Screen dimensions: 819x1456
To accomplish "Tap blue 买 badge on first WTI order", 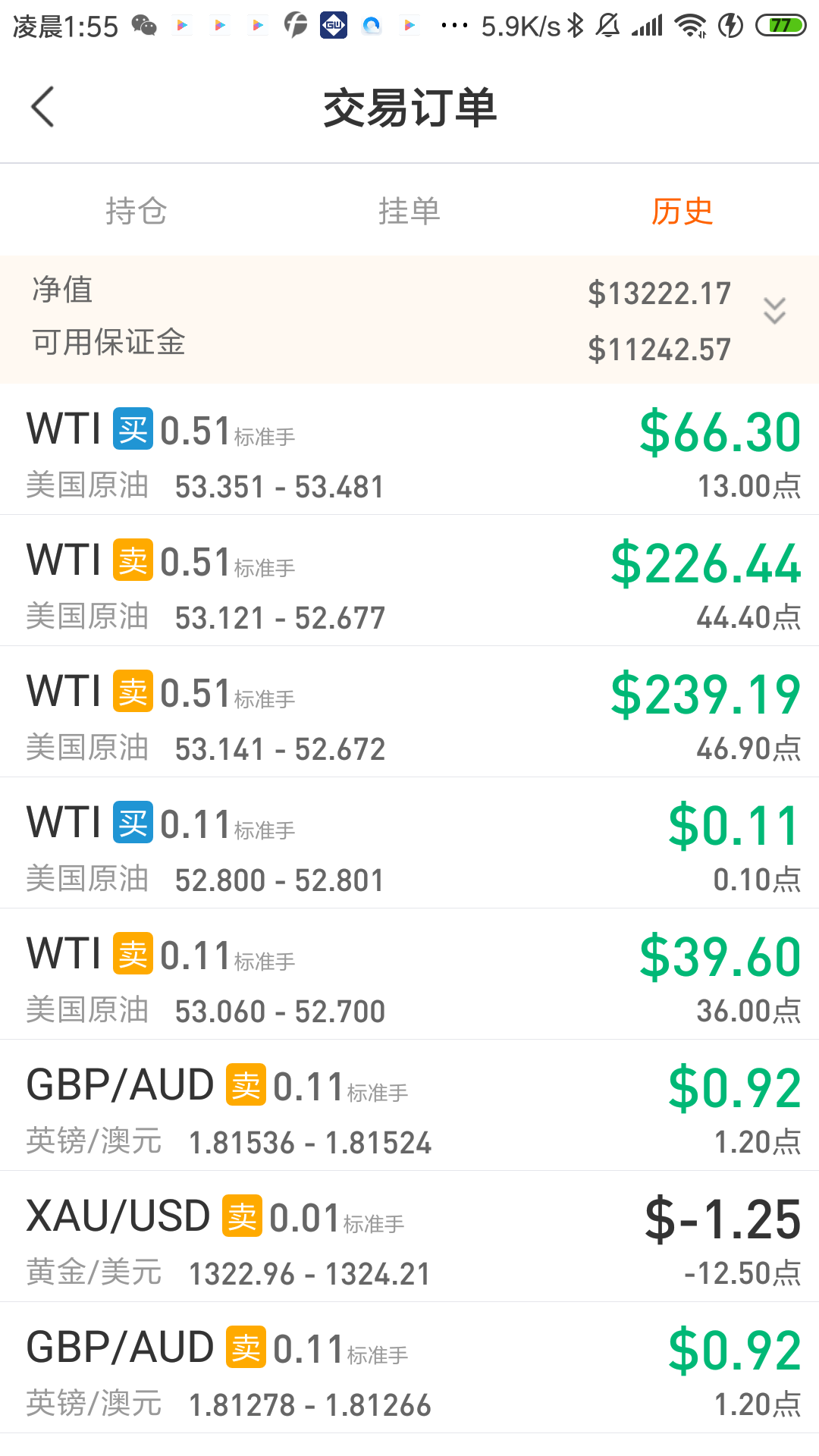I will (133, 429).
